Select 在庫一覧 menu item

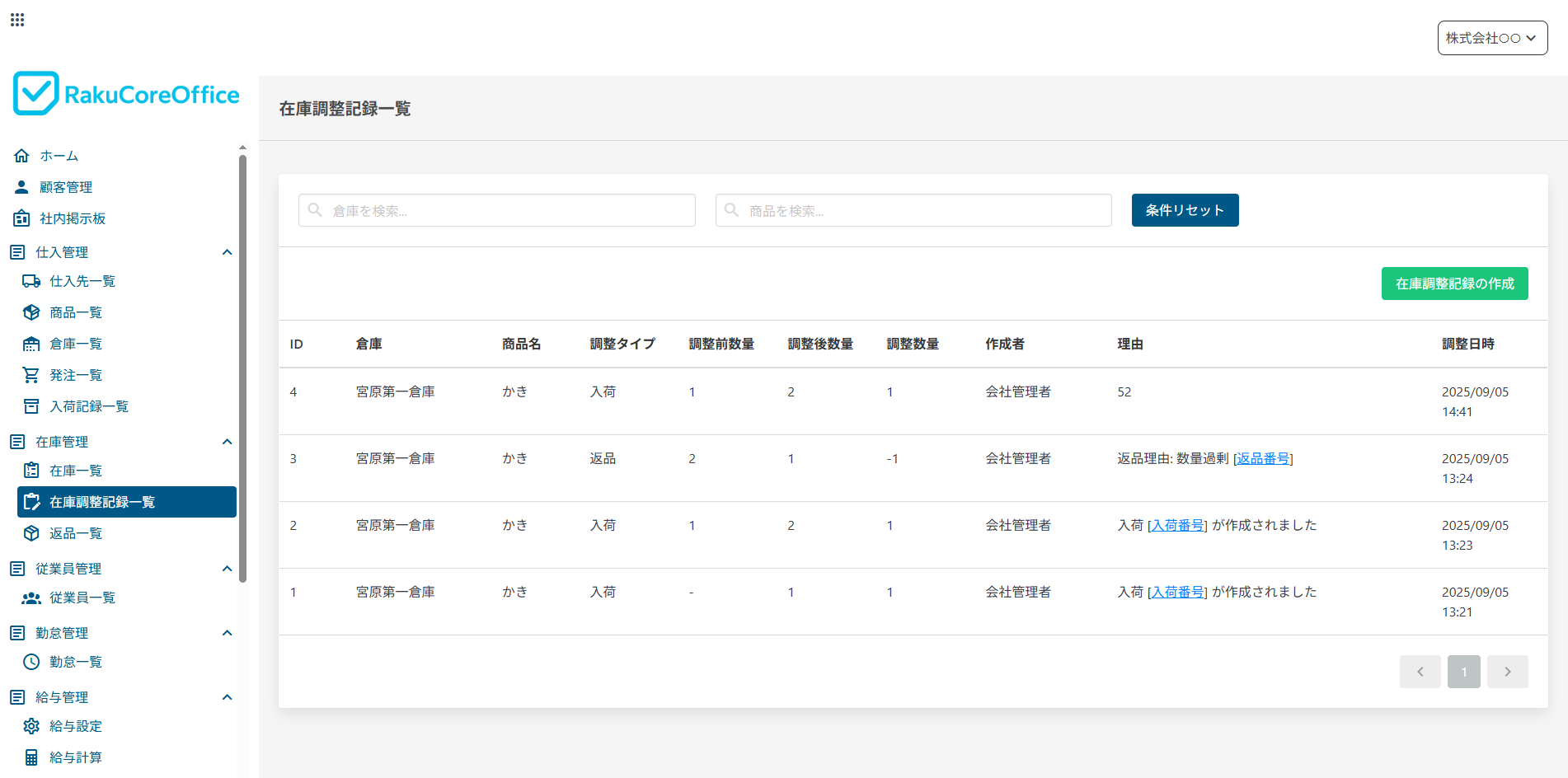click(76, 471)
